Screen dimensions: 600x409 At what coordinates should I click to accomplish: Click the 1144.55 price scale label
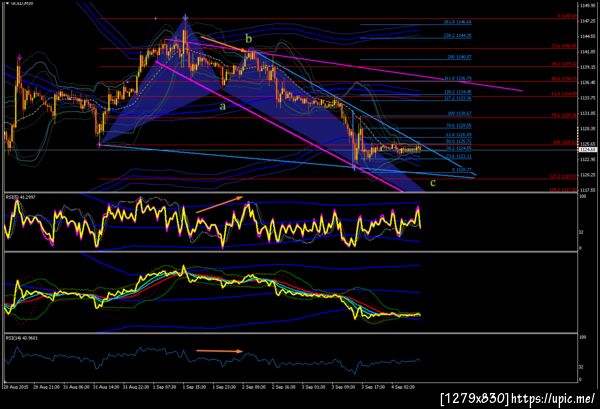click(587, 36)
